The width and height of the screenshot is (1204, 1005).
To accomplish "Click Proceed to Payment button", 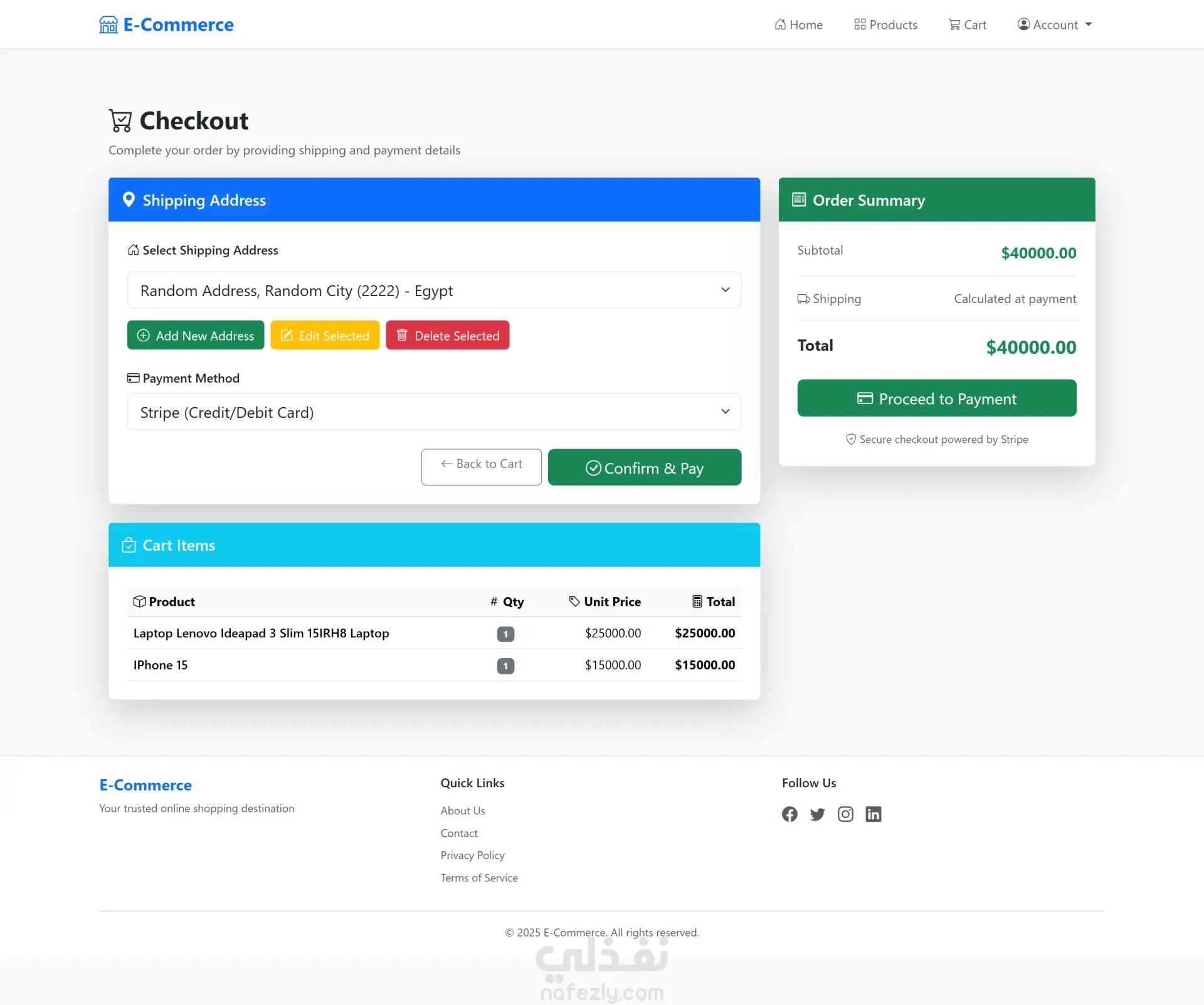I will pyautogui.click(x=936, y=398).
